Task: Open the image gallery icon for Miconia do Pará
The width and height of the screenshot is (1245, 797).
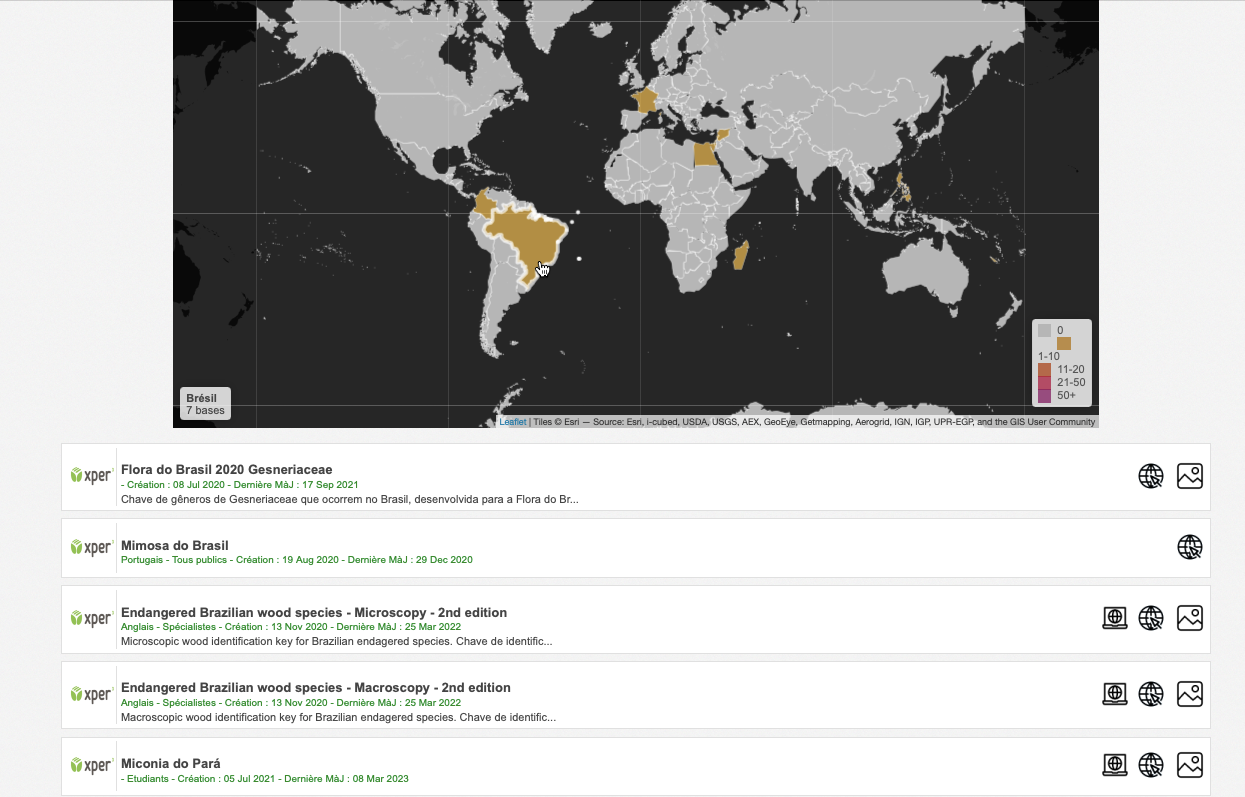Action: click(1189, 765)
